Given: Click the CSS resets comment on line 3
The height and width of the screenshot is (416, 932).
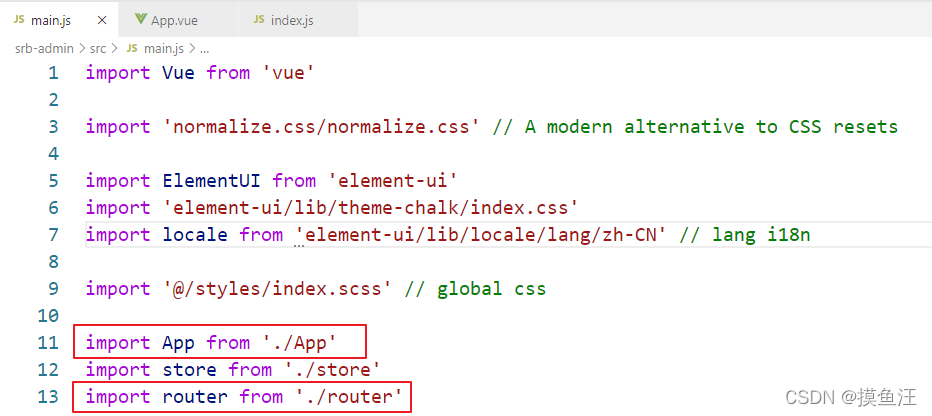Looking at the screenshot, I should click(695, 127).
